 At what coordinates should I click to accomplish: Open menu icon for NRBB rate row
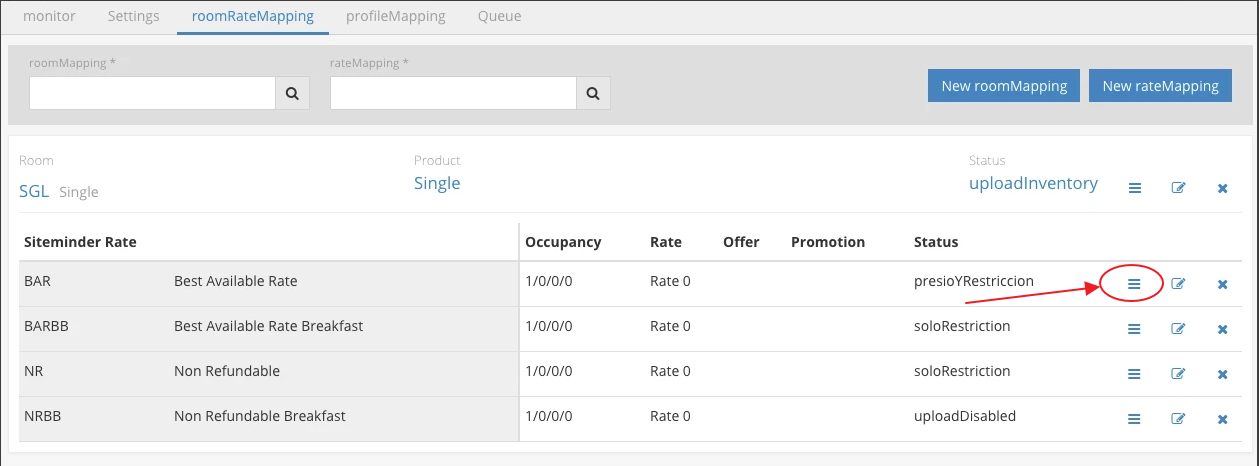point(1134,419)
